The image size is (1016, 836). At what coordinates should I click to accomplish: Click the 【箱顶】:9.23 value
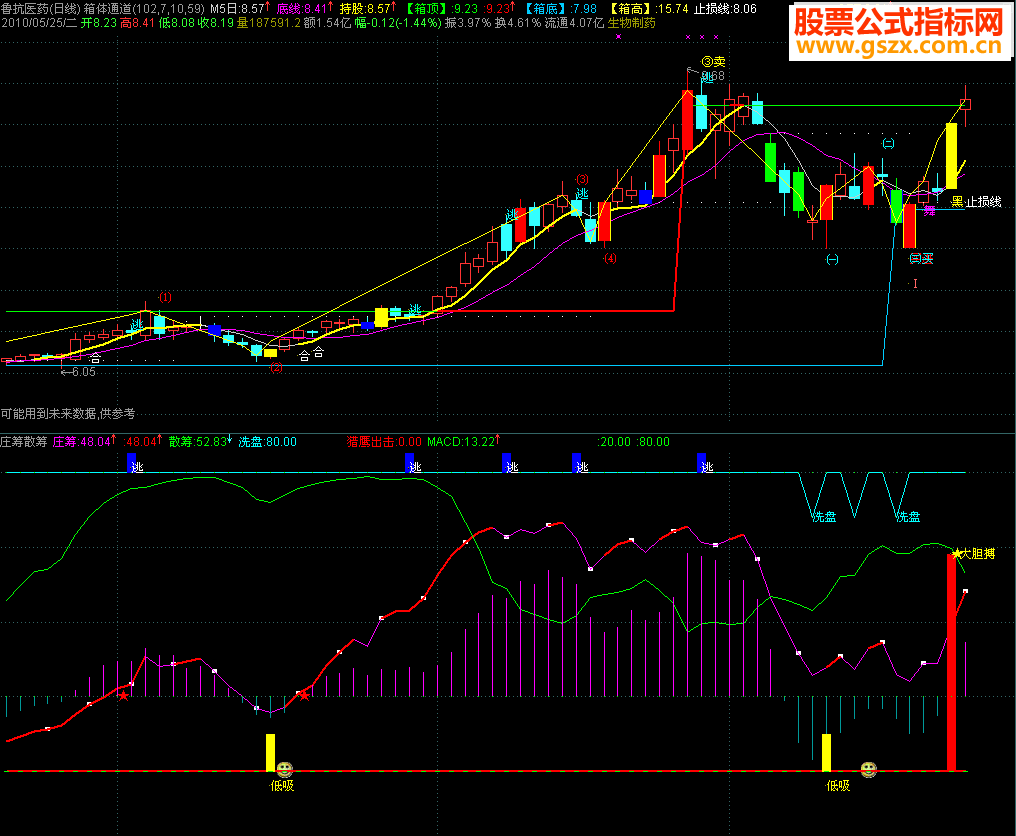click(440, 8)
